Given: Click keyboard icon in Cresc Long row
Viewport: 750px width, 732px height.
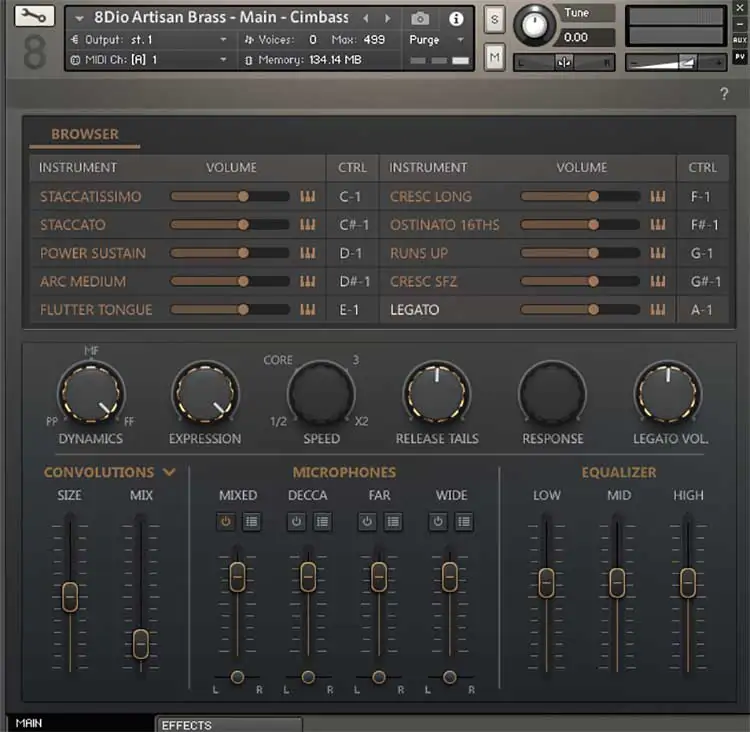Looking at the screenshot, I should coord(658,196).
